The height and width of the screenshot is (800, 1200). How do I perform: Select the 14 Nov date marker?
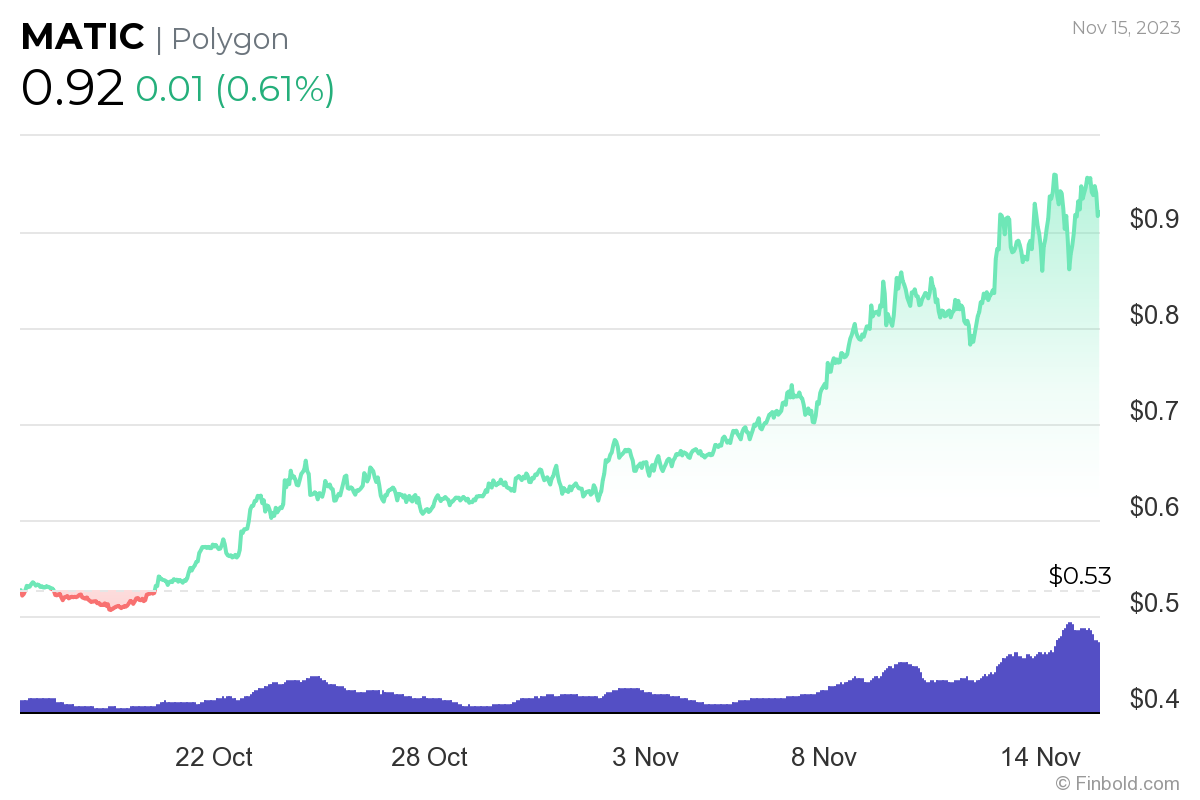coord(1040,757)
